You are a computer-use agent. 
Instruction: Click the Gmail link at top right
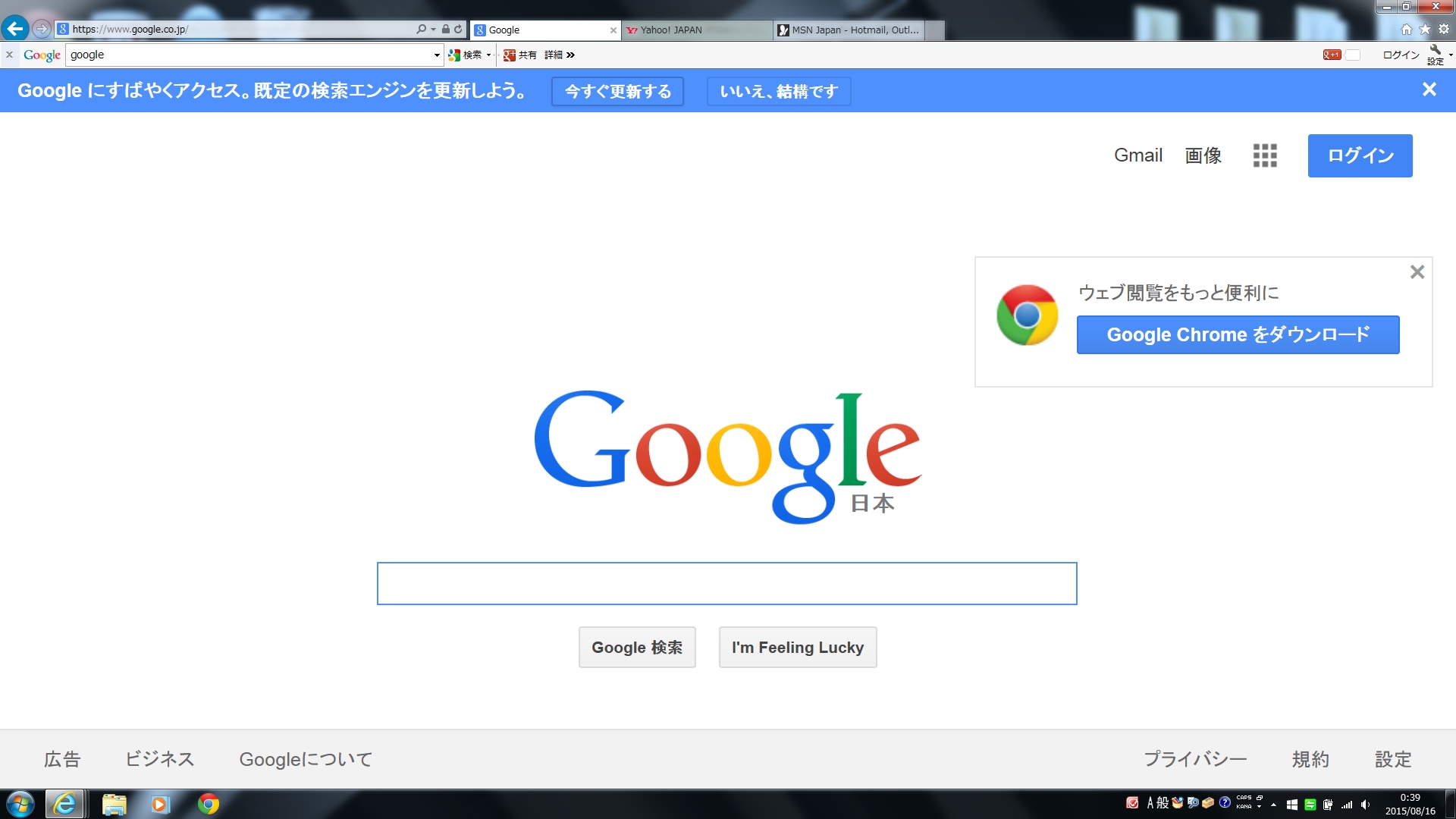tap(1138, 155)
